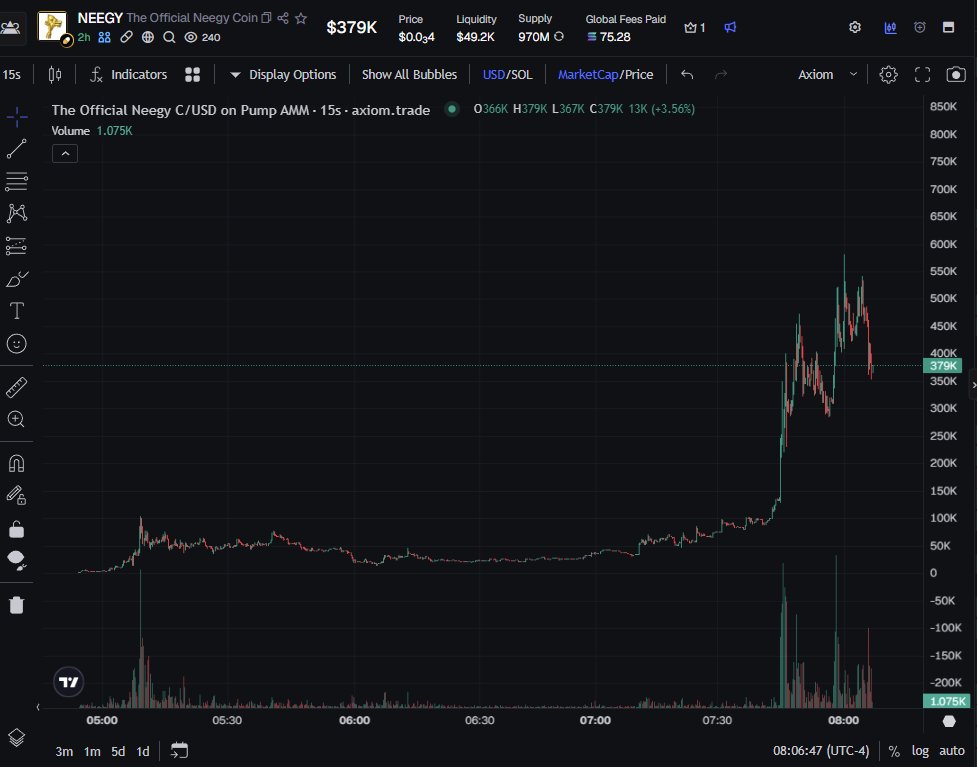Screen dimensions: 977x767
Task: Switch the USD/SOL currency toggle
Action: point(507,75)
